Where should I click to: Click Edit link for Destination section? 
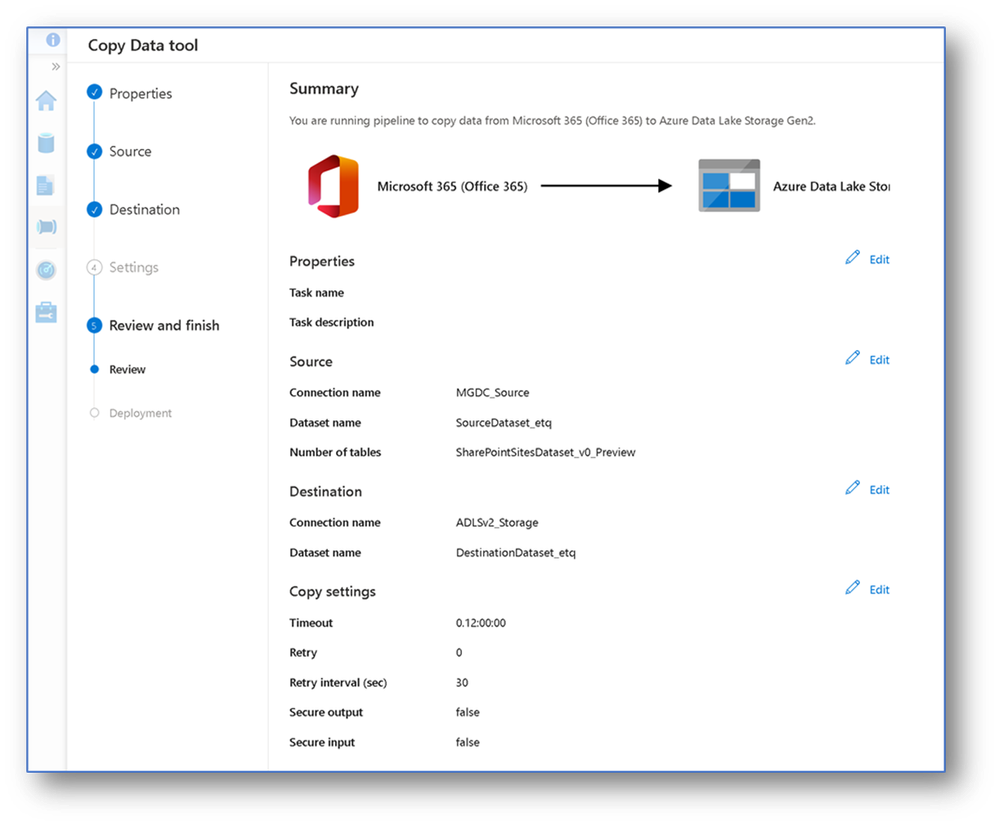click(x=879, y=490)
